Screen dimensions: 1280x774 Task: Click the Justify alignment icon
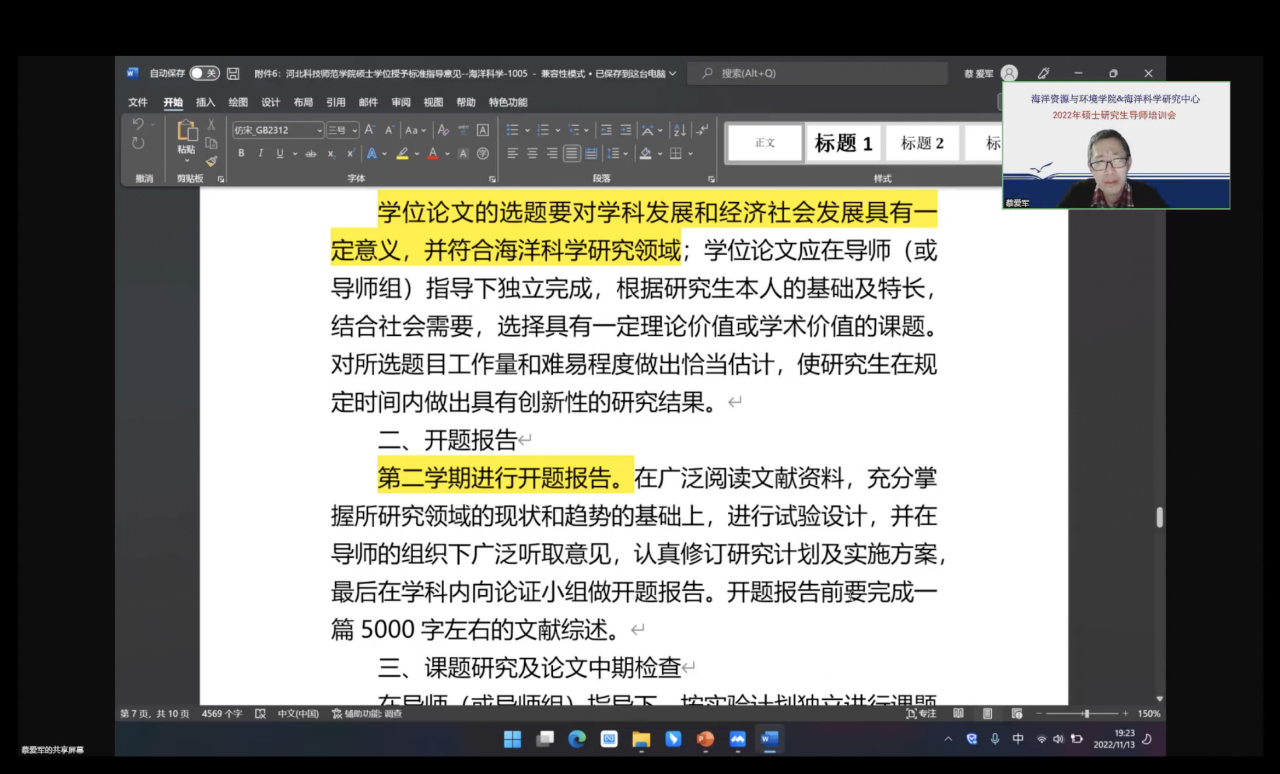571,154
